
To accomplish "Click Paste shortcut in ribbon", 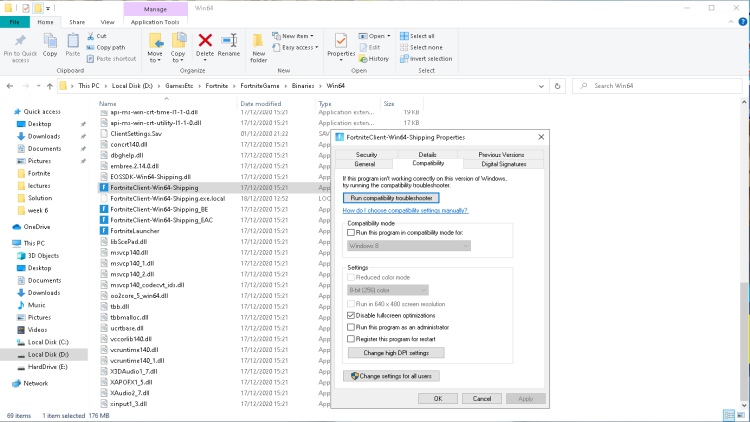I will (111, 58).
